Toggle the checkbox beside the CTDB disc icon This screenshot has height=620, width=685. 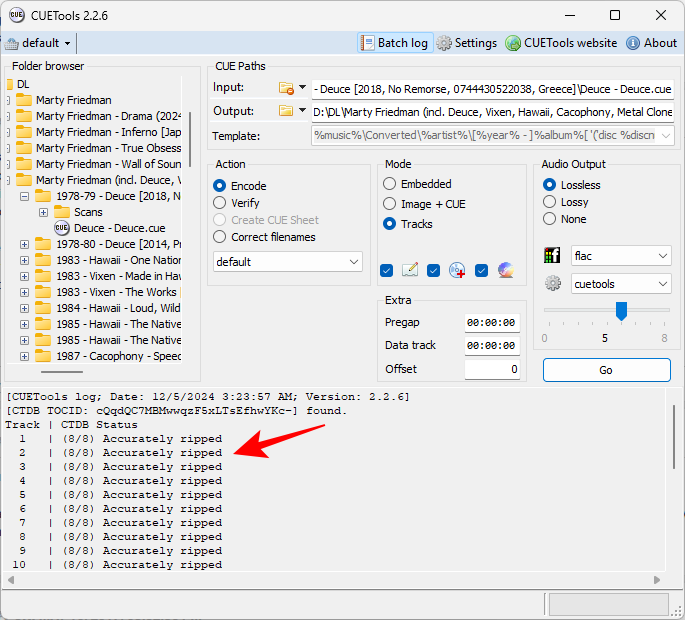433,270
